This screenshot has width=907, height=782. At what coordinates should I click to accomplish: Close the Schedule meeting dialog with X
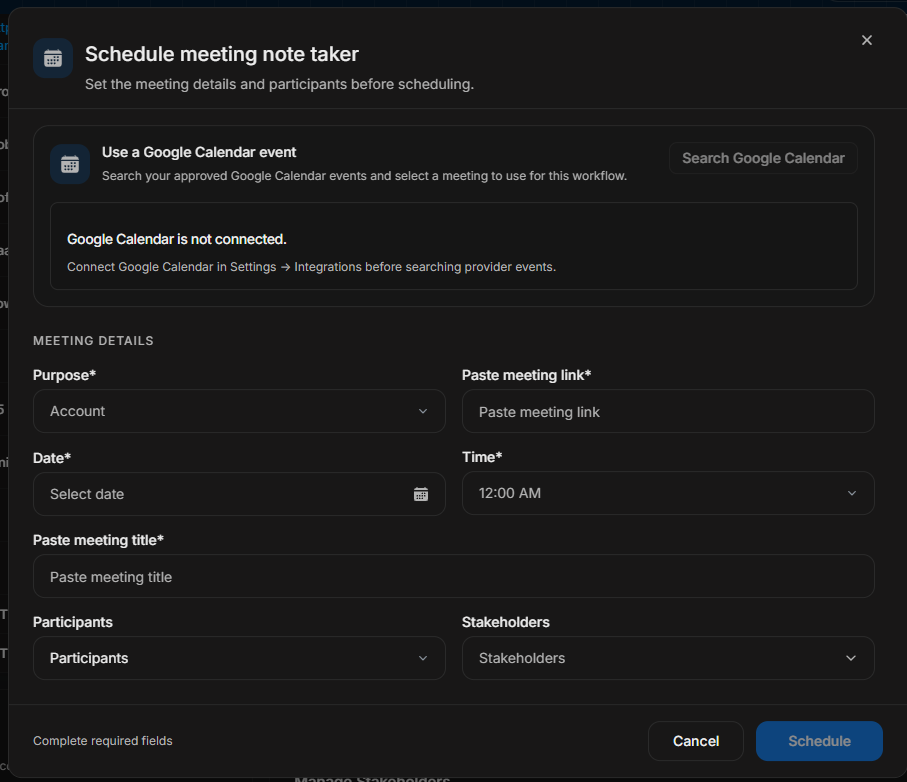[867, 40]
